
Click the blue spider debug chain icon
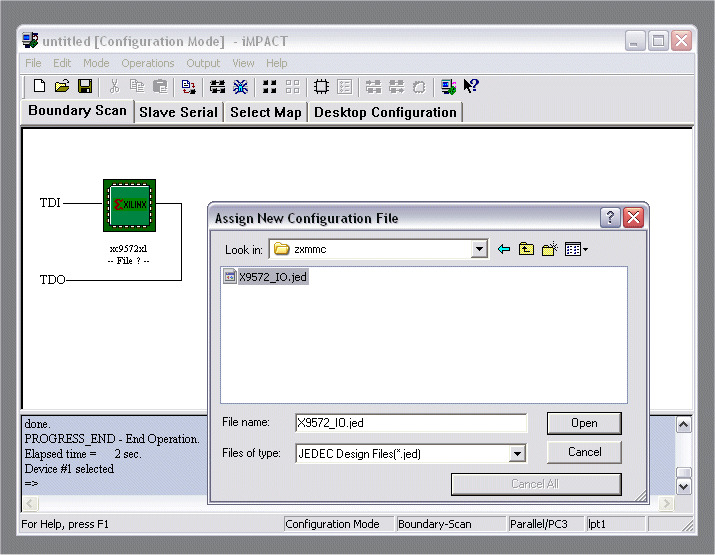coord(240,86)
